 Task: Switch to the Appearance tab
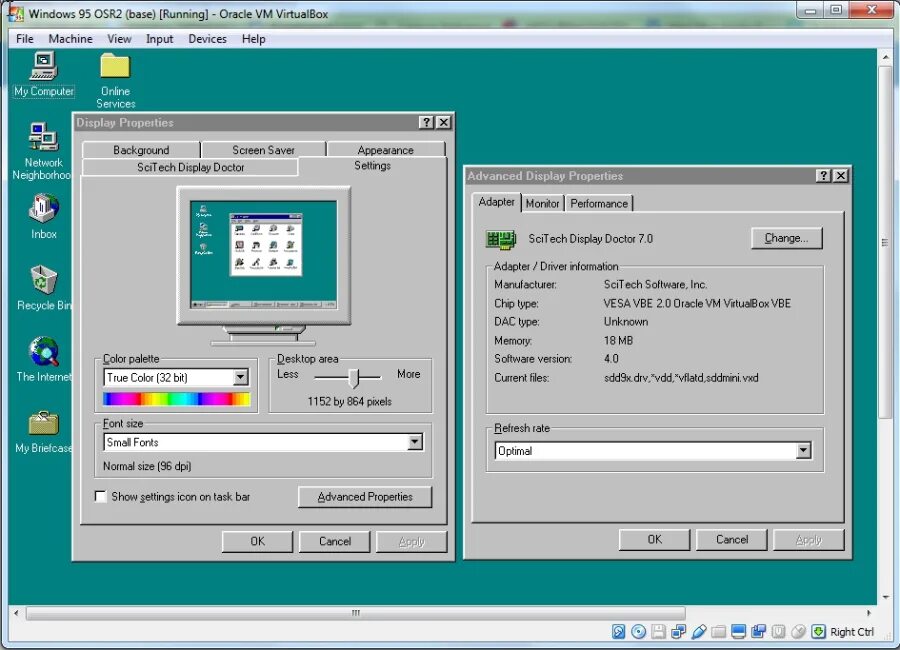[386, 150]
